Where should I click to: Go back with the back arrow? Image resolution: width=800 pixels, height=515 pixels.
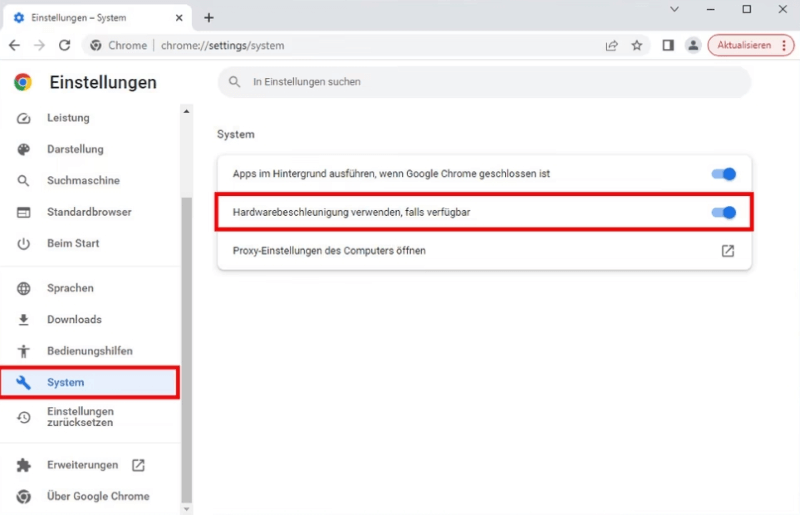(x=14, y=45)
